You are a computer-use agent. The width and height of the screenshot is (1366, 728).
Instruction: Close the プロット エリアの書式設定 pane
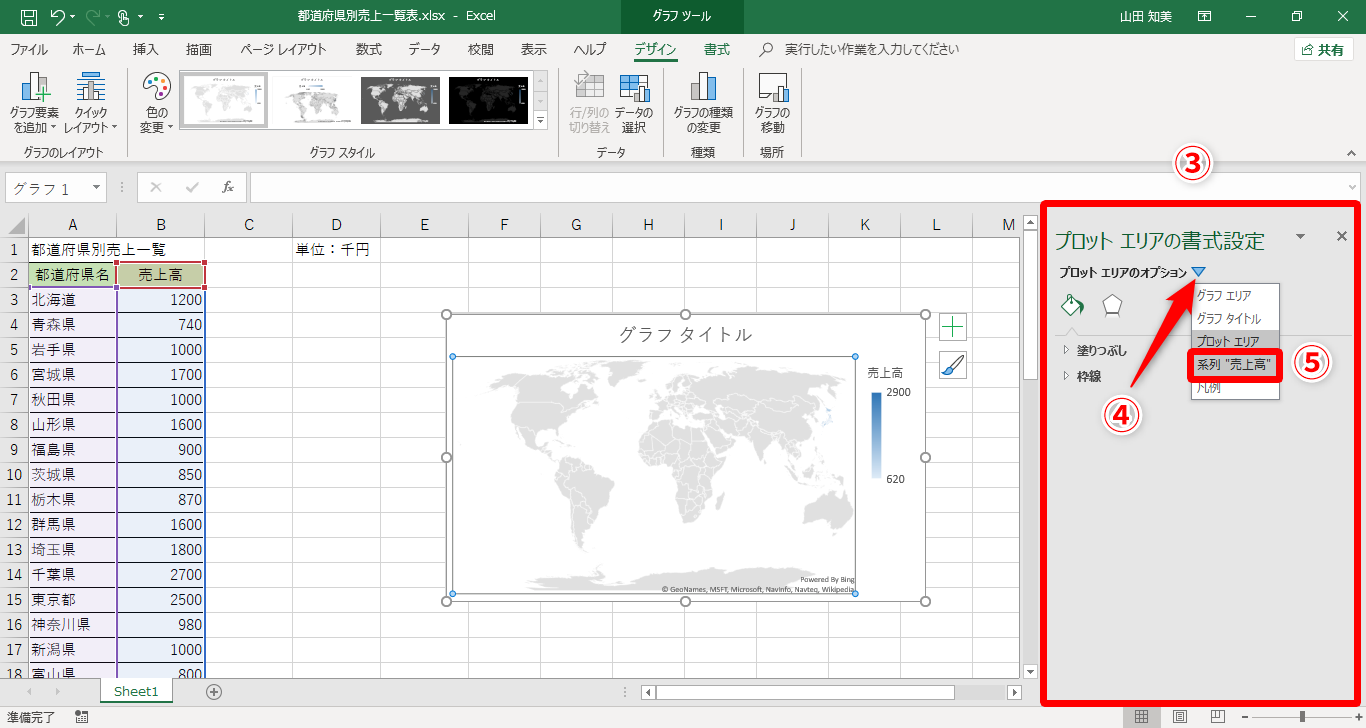tap(1342, 236)
